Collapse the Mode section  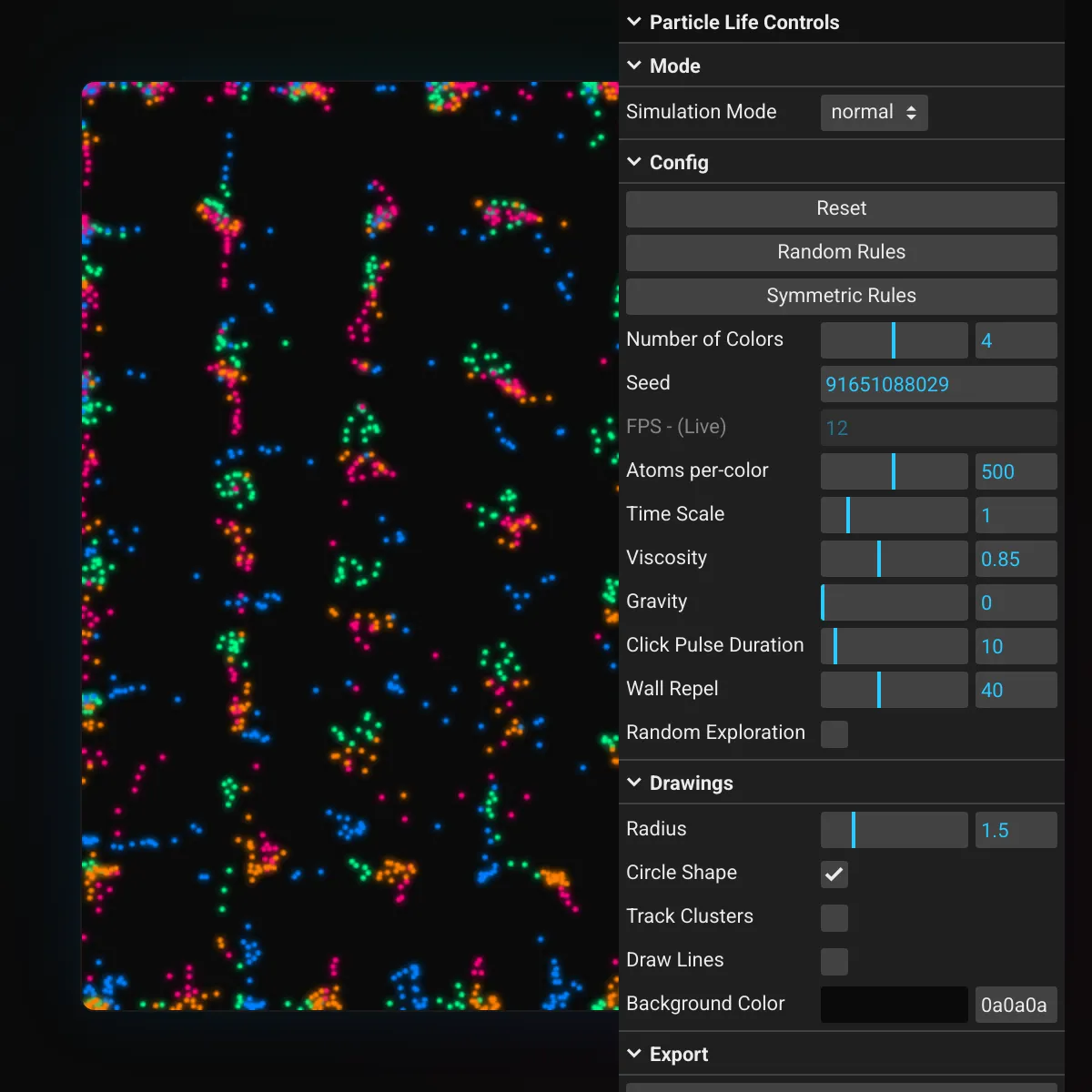pos(635,66)
